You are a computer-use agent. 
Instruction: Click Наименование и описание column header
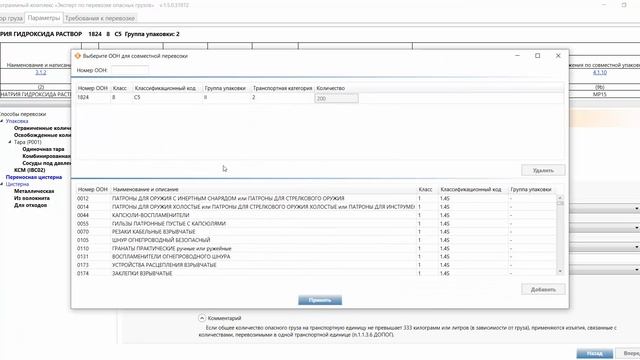263,189
